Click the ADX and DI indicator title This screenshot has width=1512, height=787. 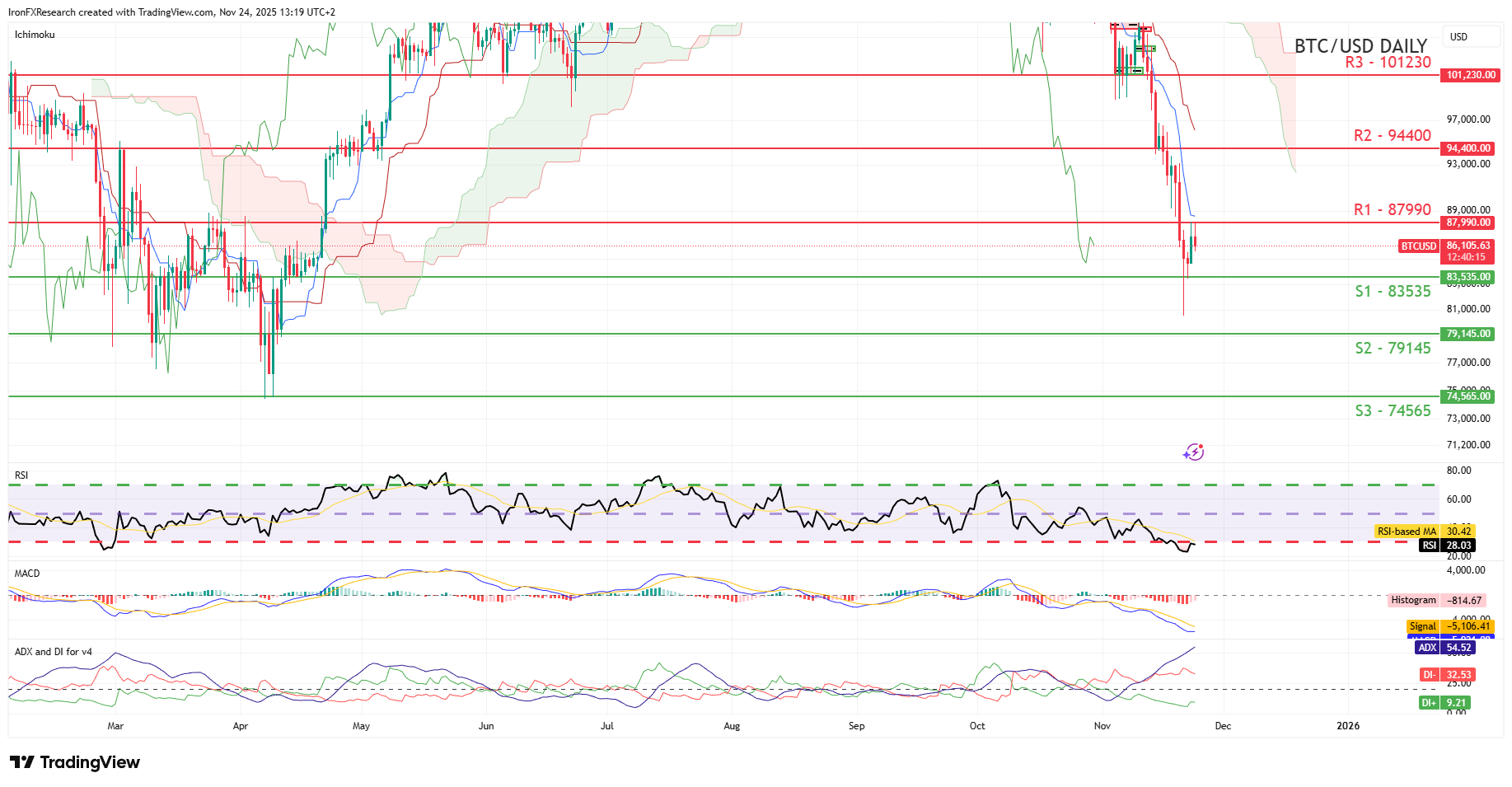point(53,652)
